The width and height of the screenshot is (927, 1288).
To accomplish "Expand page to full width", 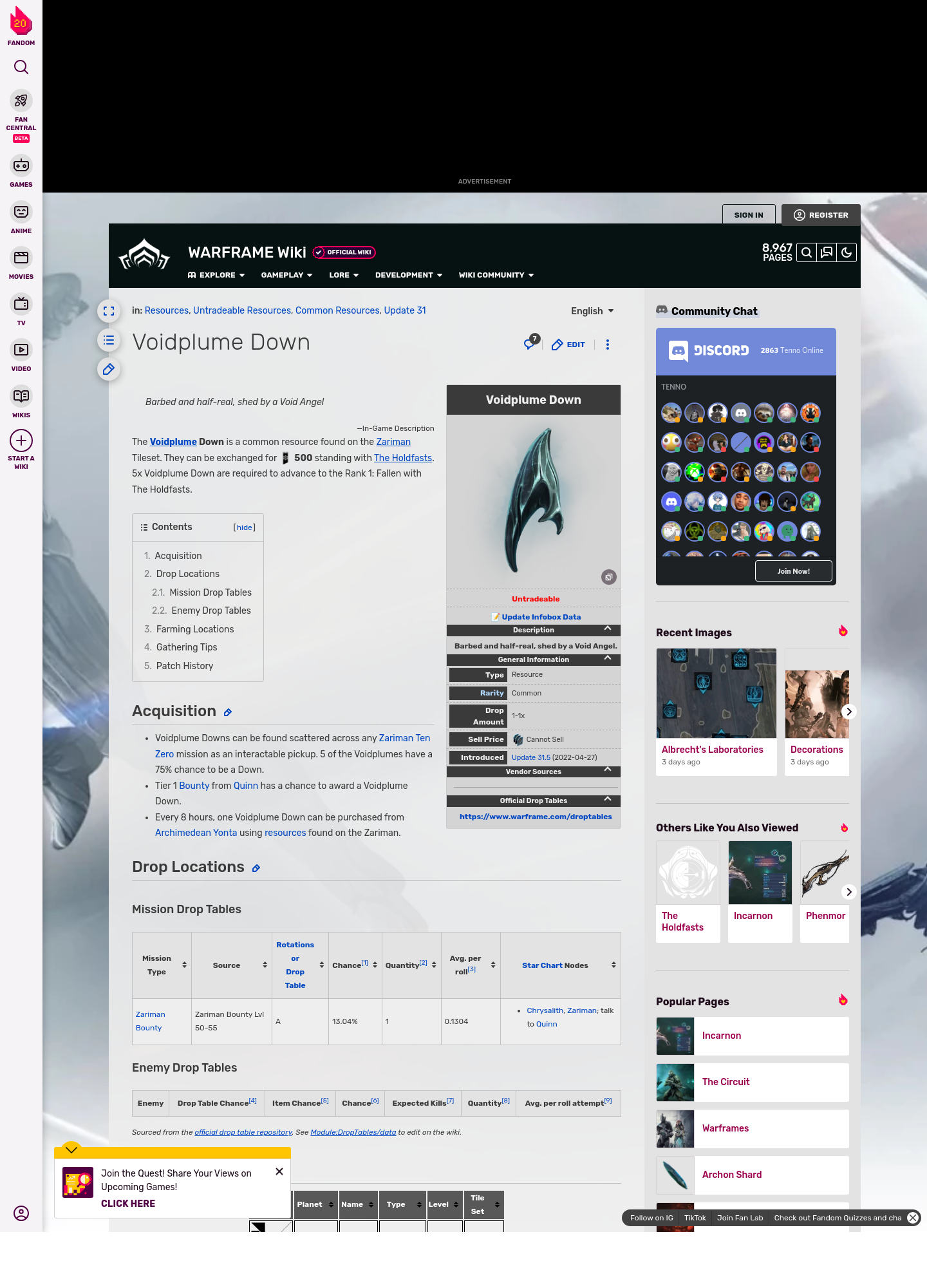I will point(109,311).
